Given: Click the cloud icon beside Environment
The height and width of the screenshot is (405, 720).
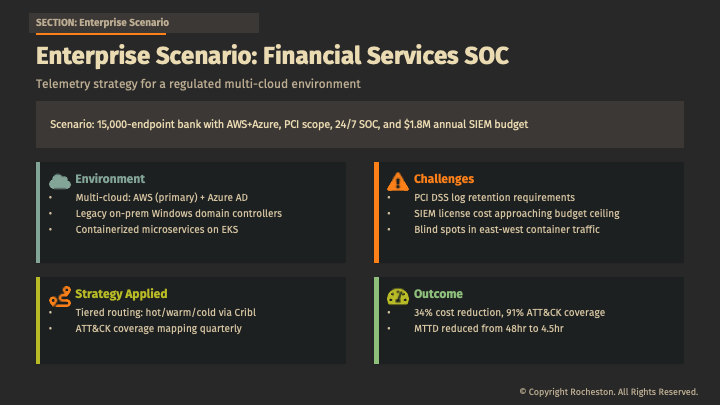Looking at the screenshot, I should [59, 181].
